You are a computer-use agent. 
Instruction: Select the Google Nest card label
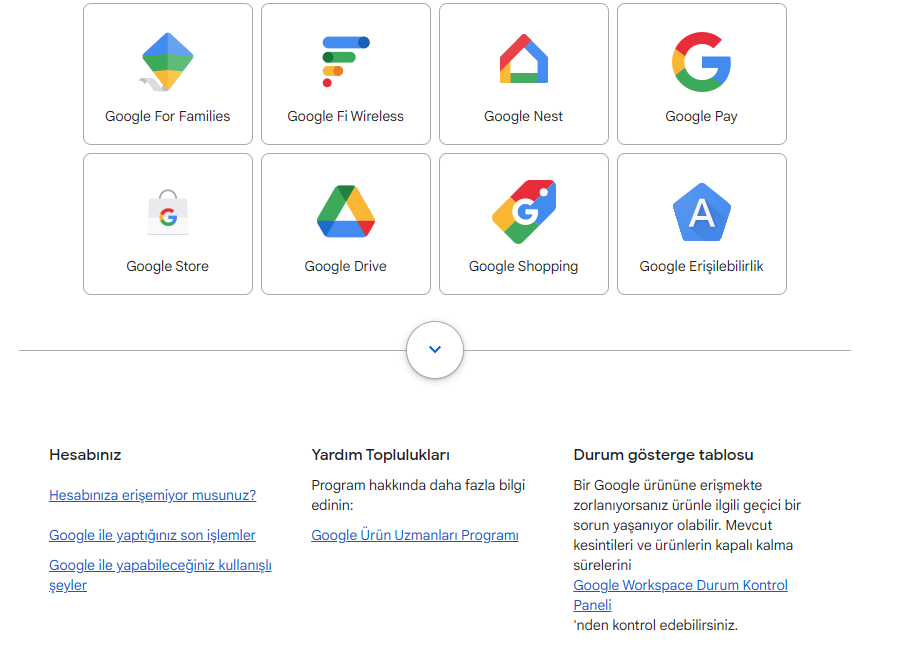click(523, 117)
